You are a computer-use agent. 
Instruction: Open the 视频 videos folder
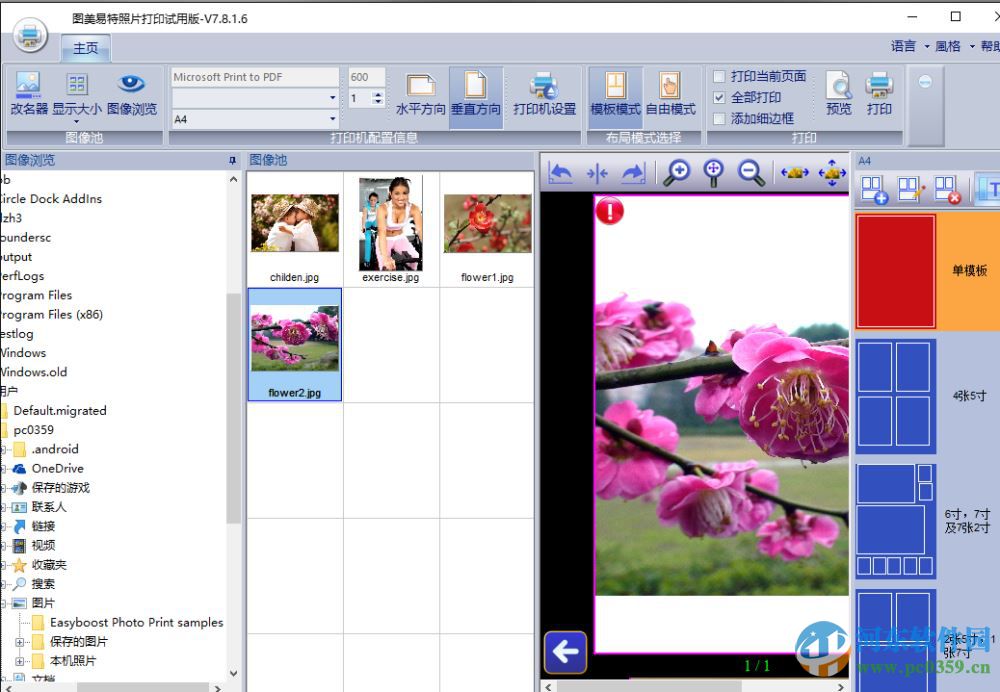[x=43, y=546]
